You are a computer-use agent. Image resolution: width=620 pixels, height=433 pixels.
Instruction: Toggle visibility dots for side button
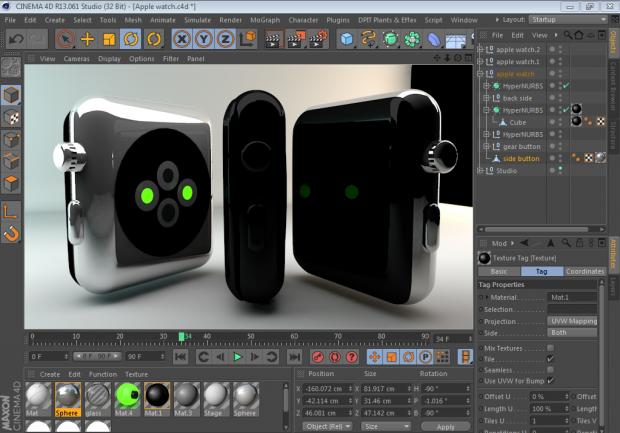point(560,158)
